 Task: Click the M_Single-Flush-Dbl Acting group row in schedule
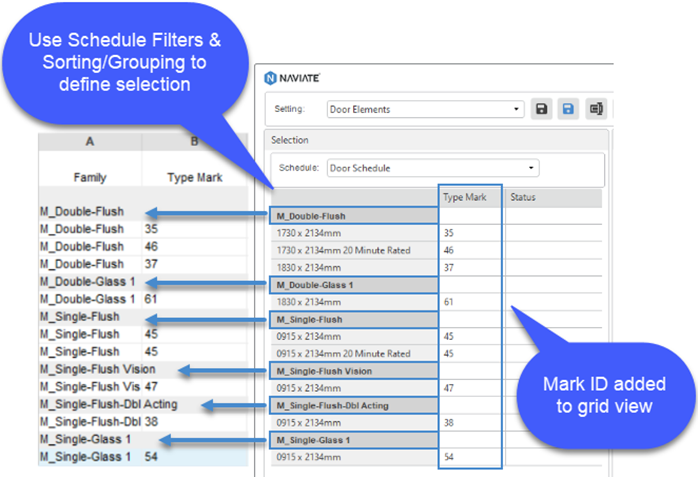click(143, 404)
